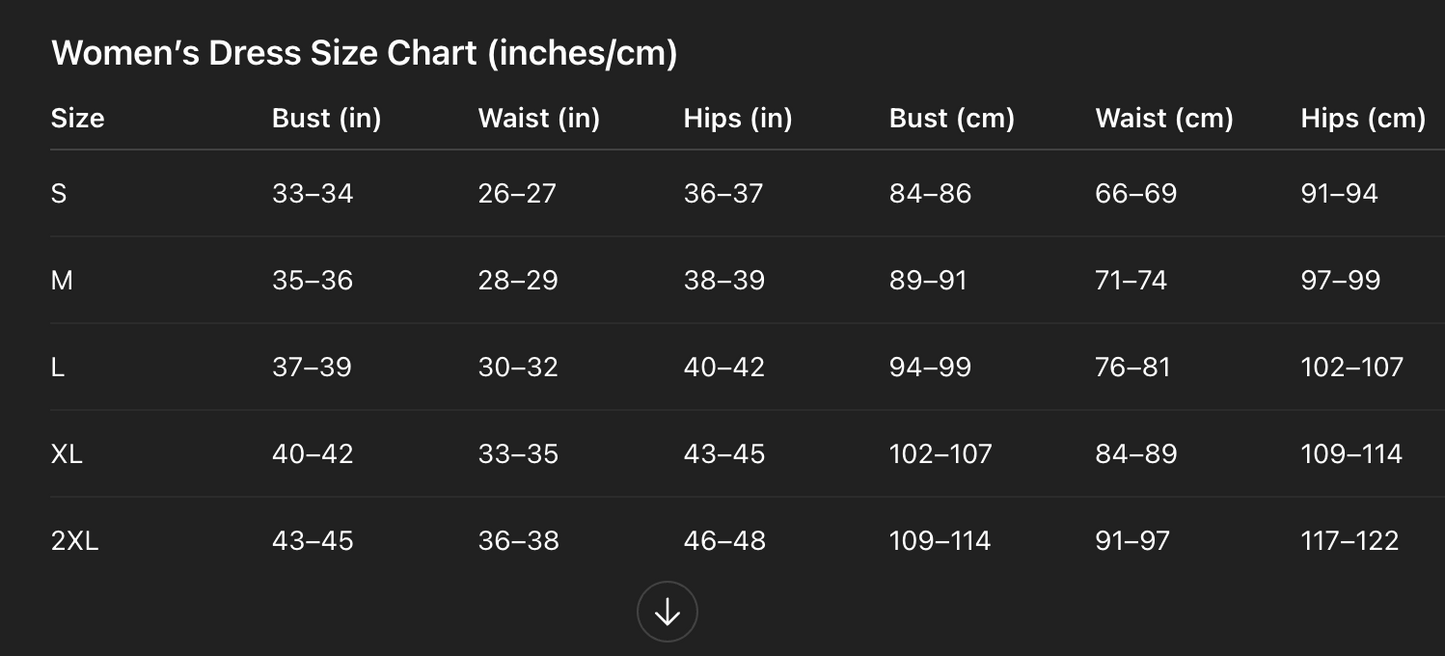The image size is (1445, 656).
Task: Click the 33–34 bust value for size S
Action: 312,193
